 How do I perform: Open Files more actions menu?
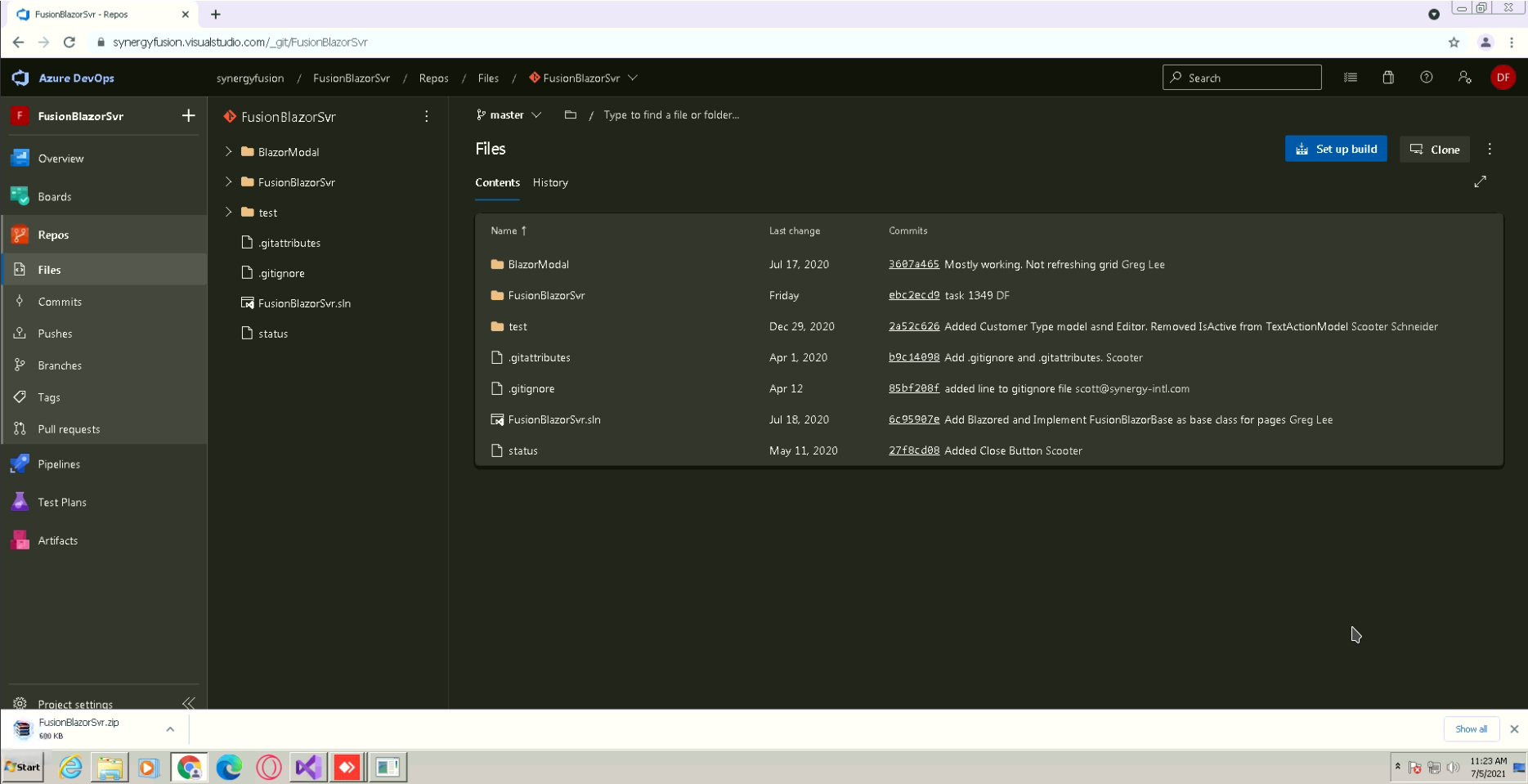[x=1490, y=149]
